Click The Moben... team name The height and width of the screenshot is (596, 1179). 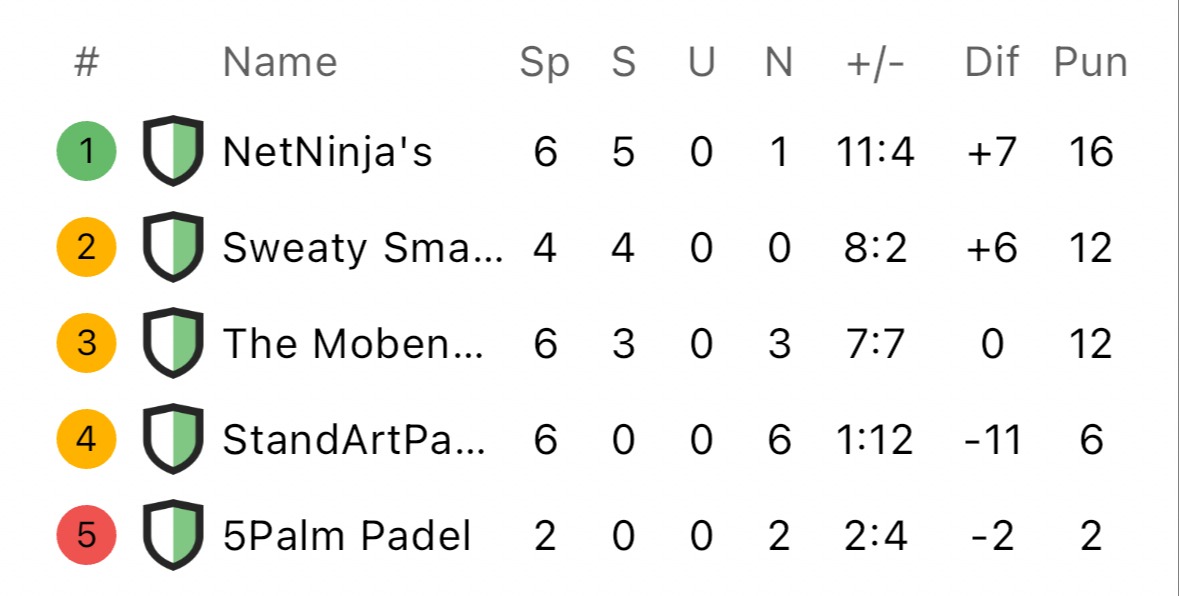click(353, 344)
